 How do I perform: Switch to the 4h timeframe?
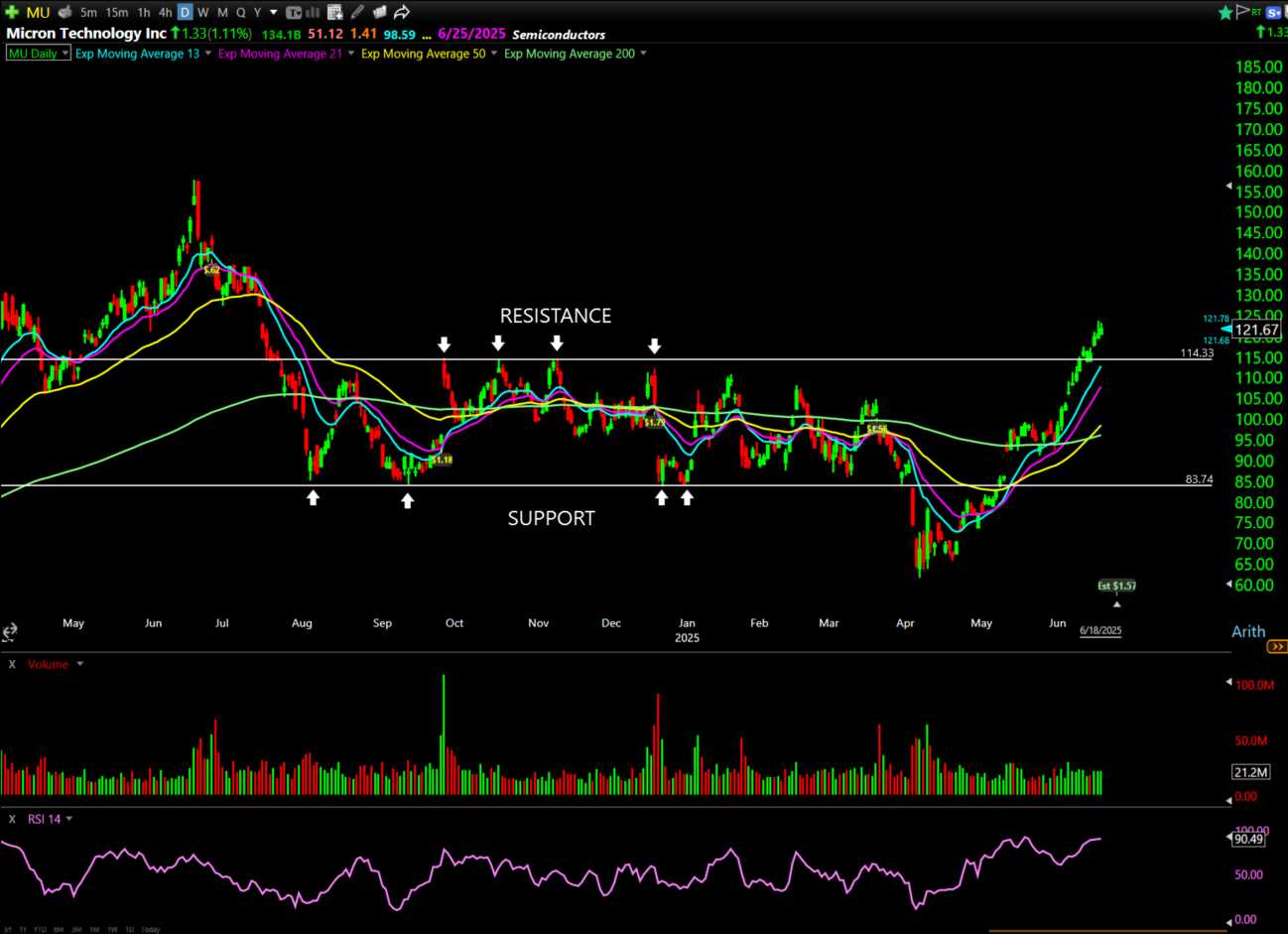166,12
